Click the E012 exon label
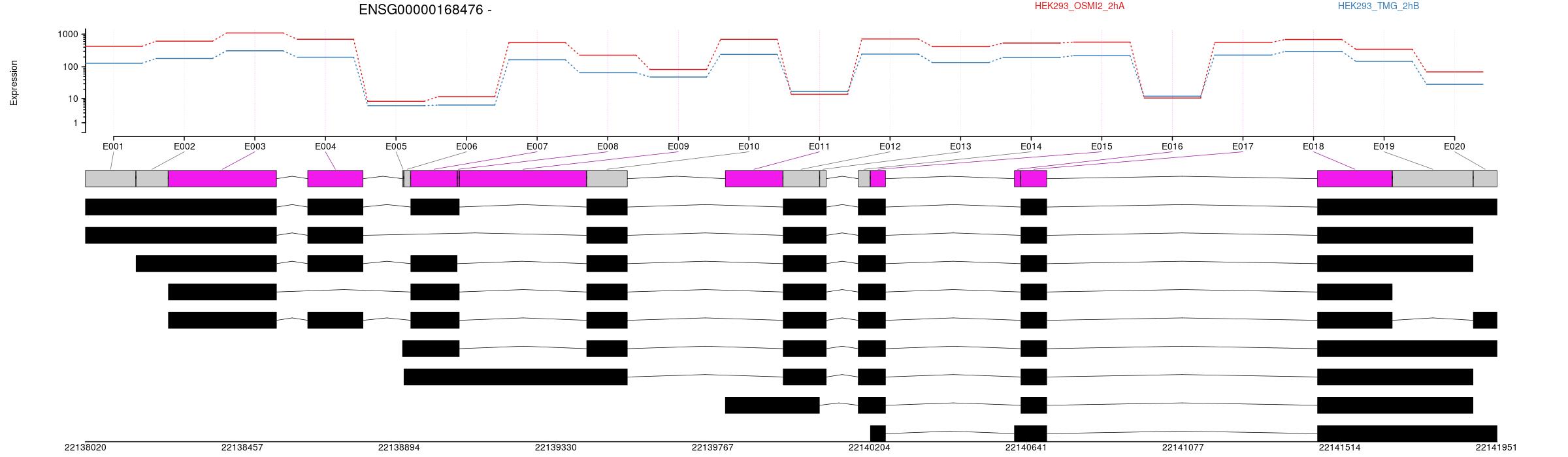The image size is (1568, 457). point(890,147)
